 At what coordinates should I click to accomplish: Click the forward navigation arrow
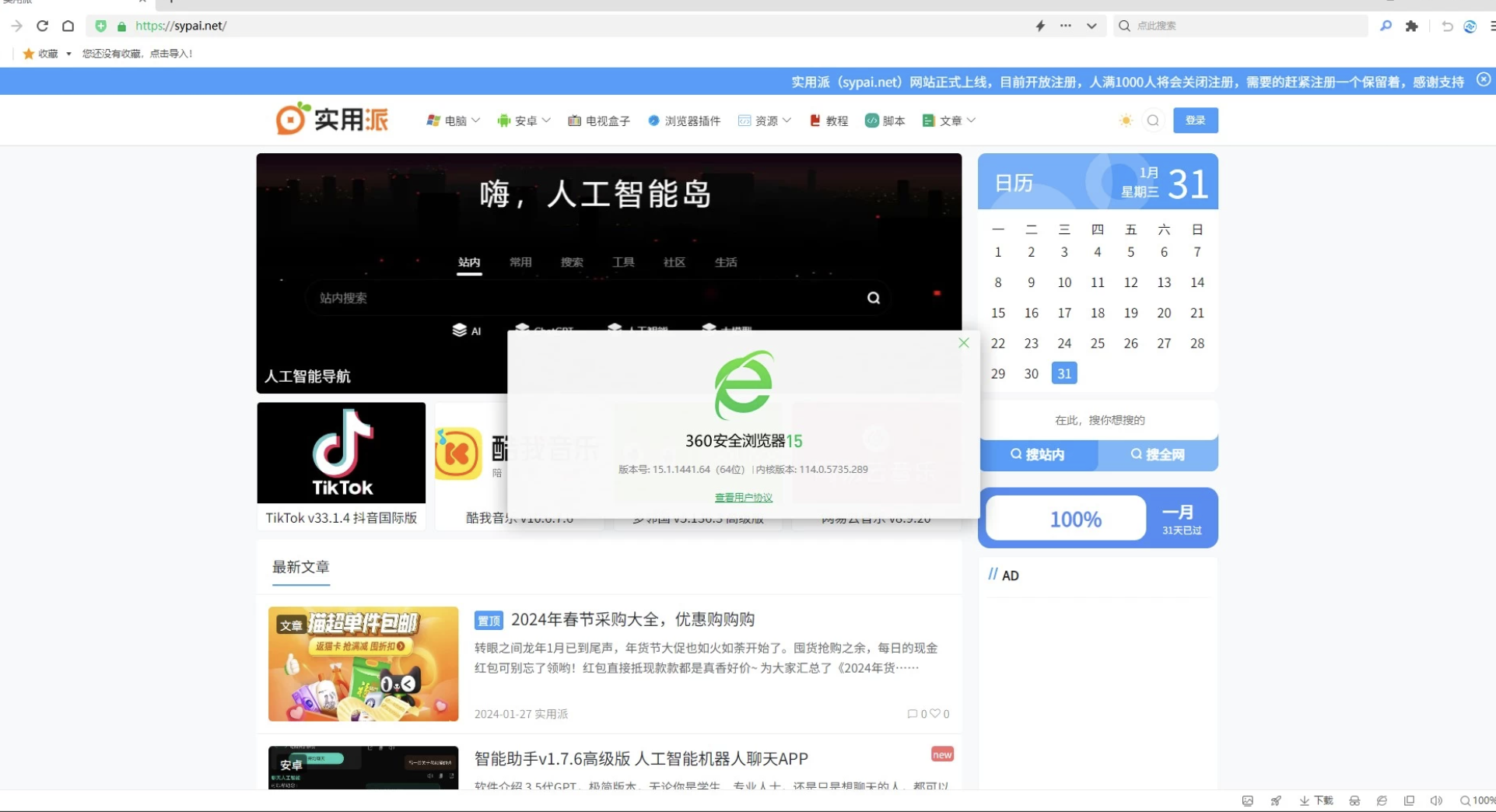[16, 26]
